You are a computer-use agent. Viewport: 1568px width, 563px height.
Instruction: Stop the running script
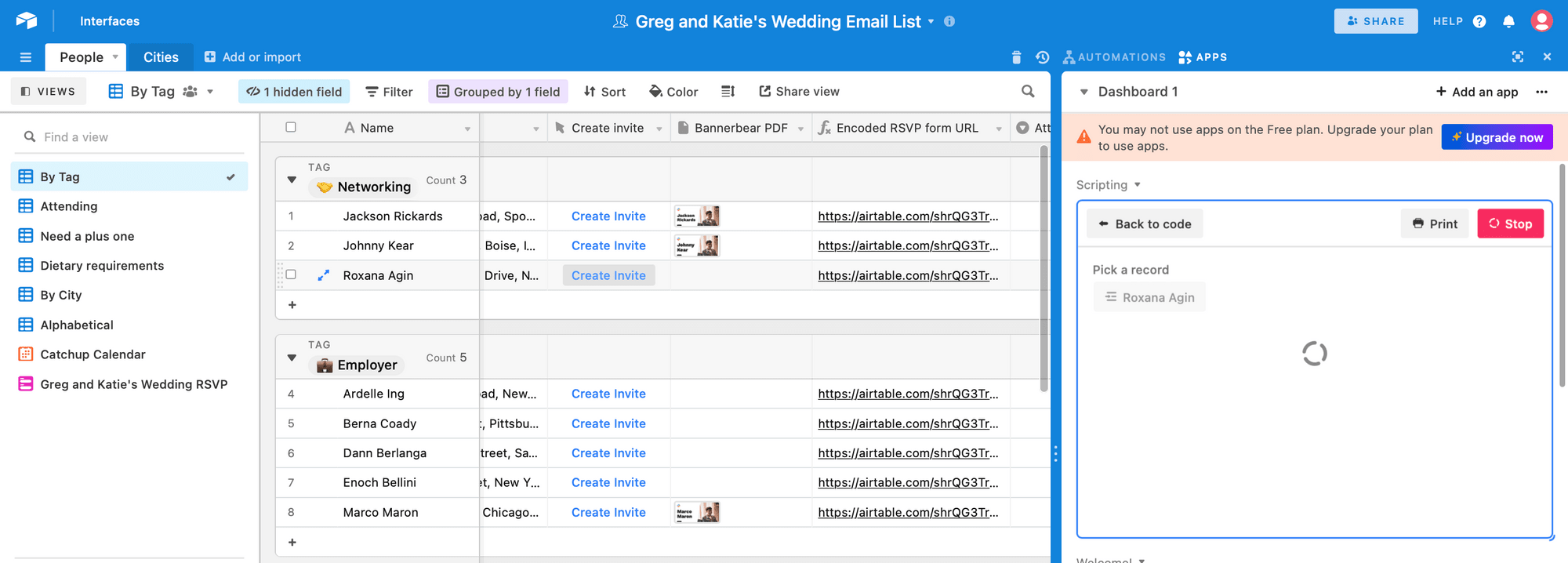(1510, 223)
